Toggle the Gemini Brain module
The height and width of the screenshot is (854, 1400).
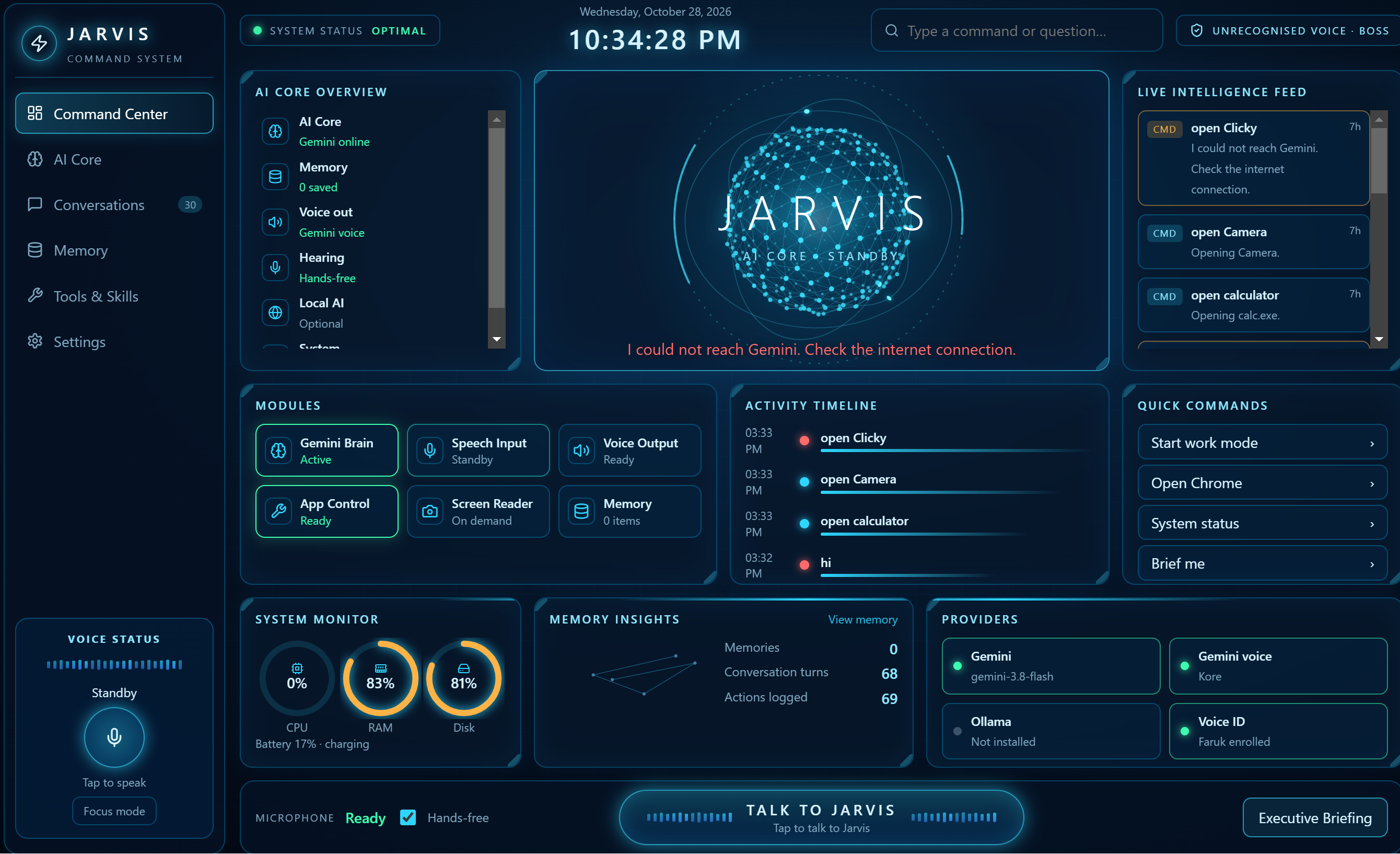(x=326, y=451)
